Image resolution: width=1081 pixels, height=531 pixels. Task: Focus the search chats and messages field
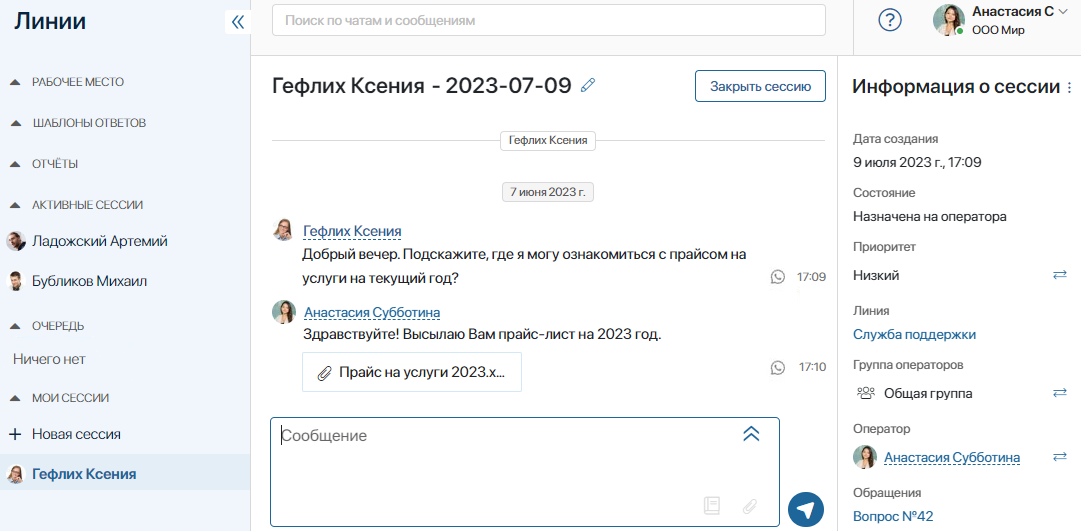(x=549, y=21)
